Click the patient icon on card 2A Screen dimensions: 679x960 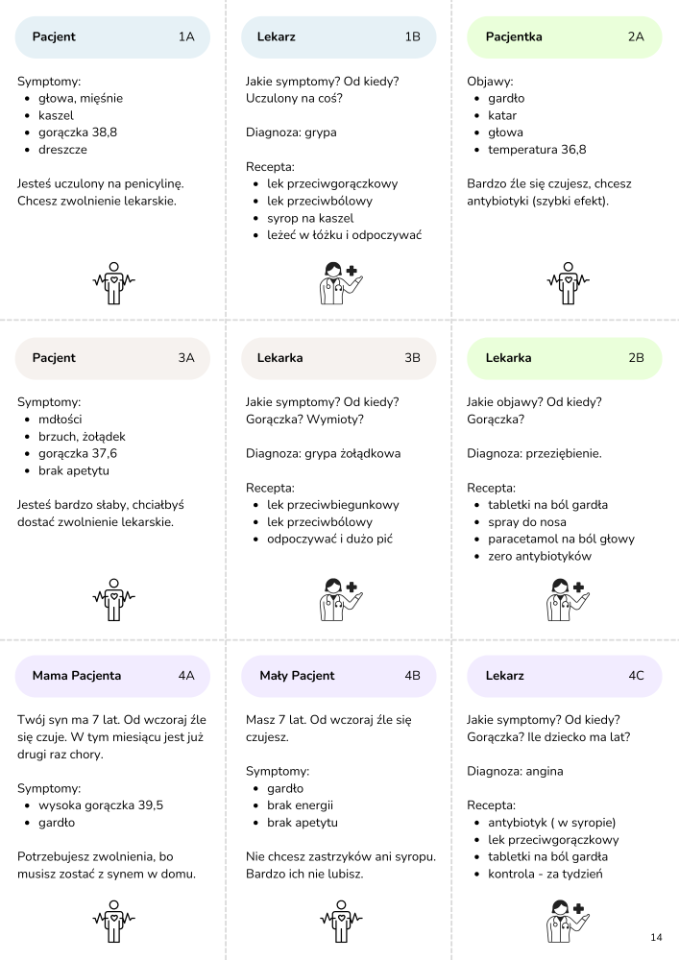tap(567, 283)
